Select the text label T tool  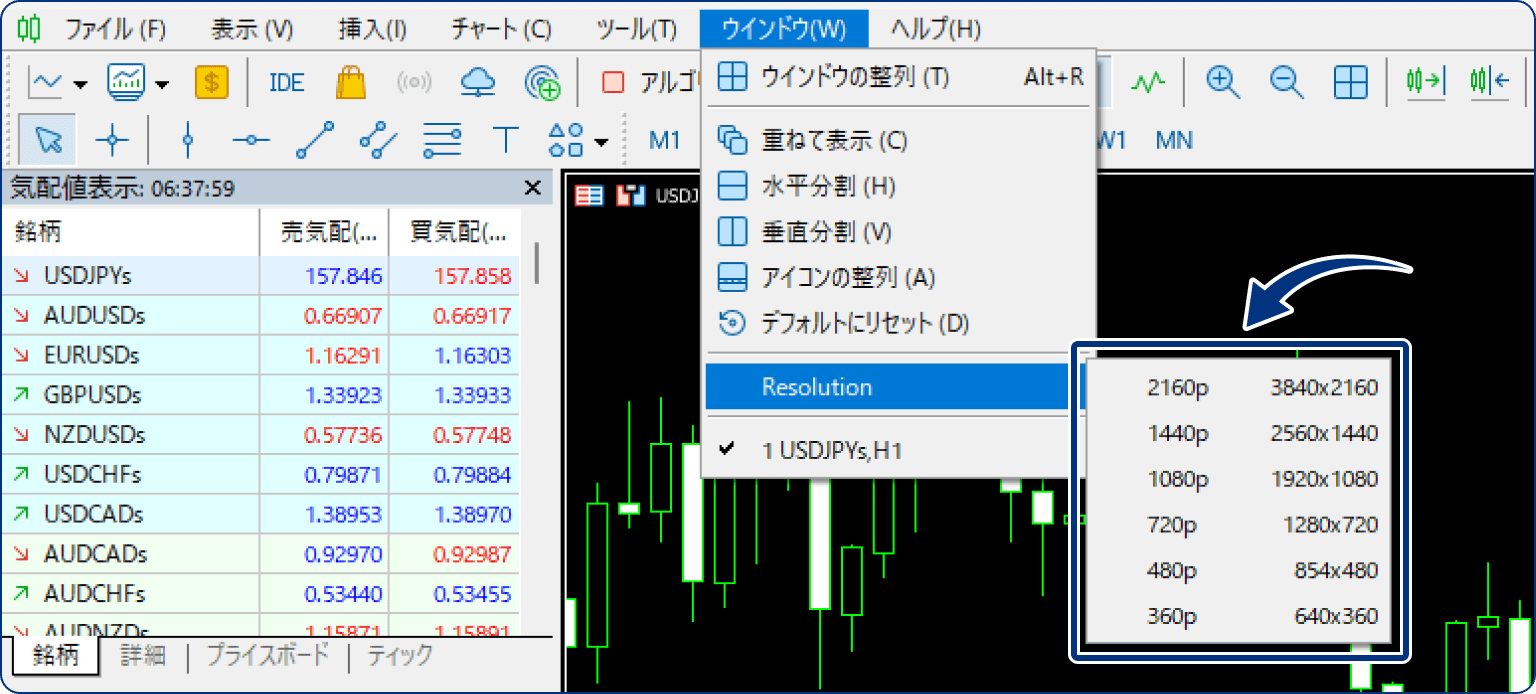point(506,140)
